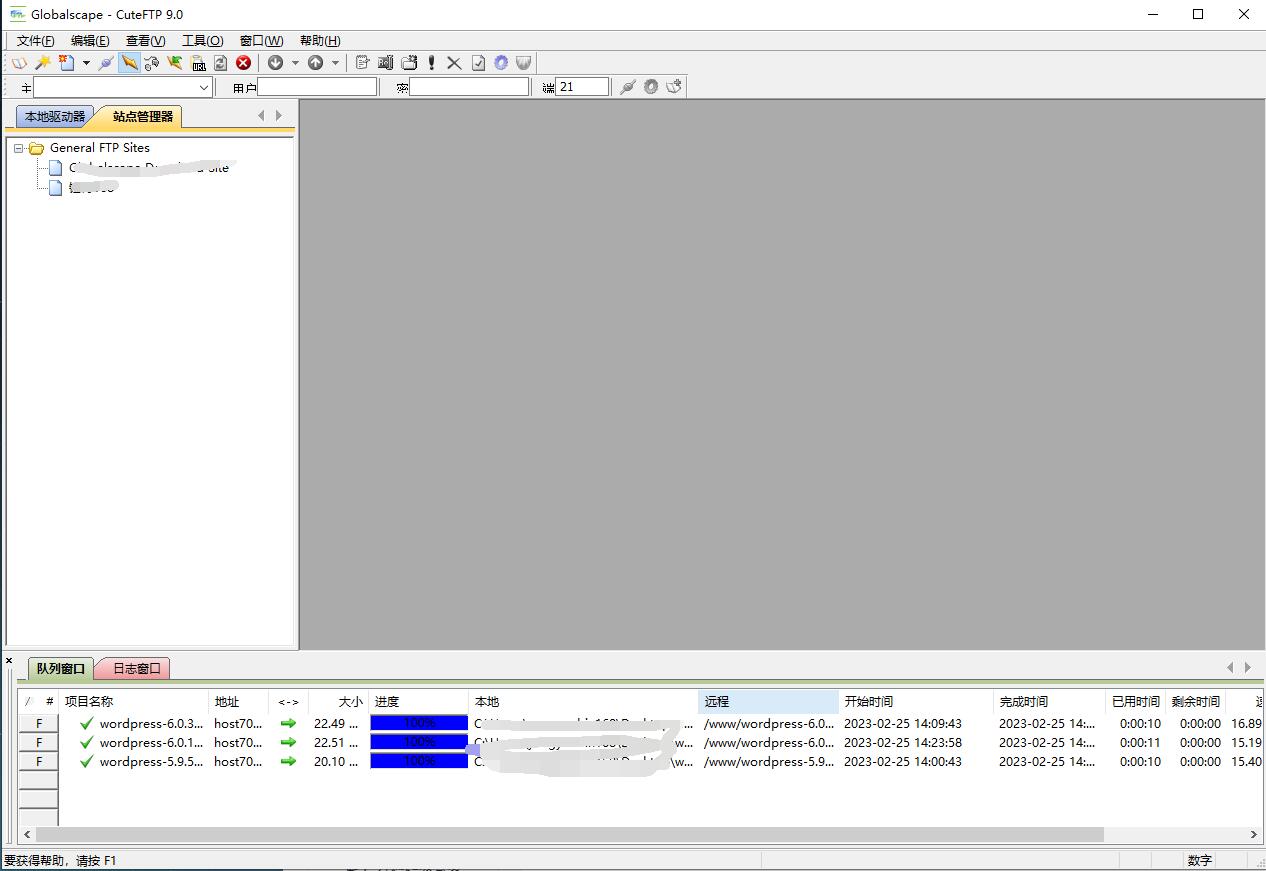Click the F row button for wordpress-5.9.5

click(x=39, y=761)
